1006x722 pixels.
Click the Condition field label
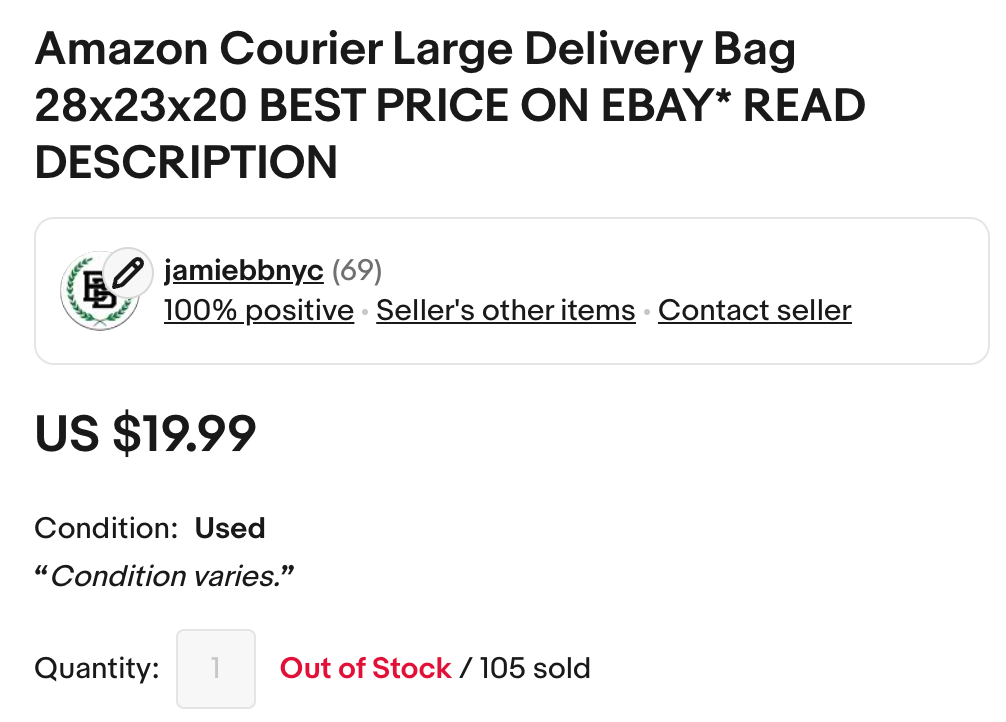coord(97,528)
